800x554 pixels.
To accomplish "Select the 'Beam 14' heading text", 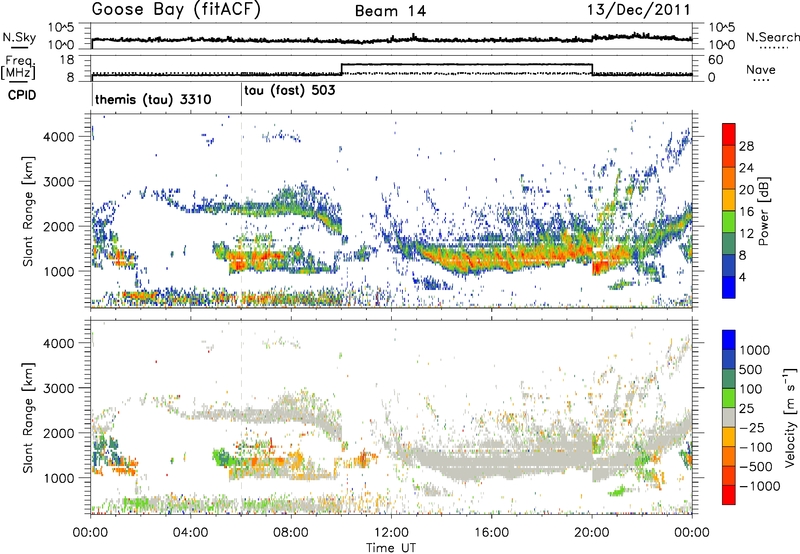I will pyautogui.click(x=390, y=11).
